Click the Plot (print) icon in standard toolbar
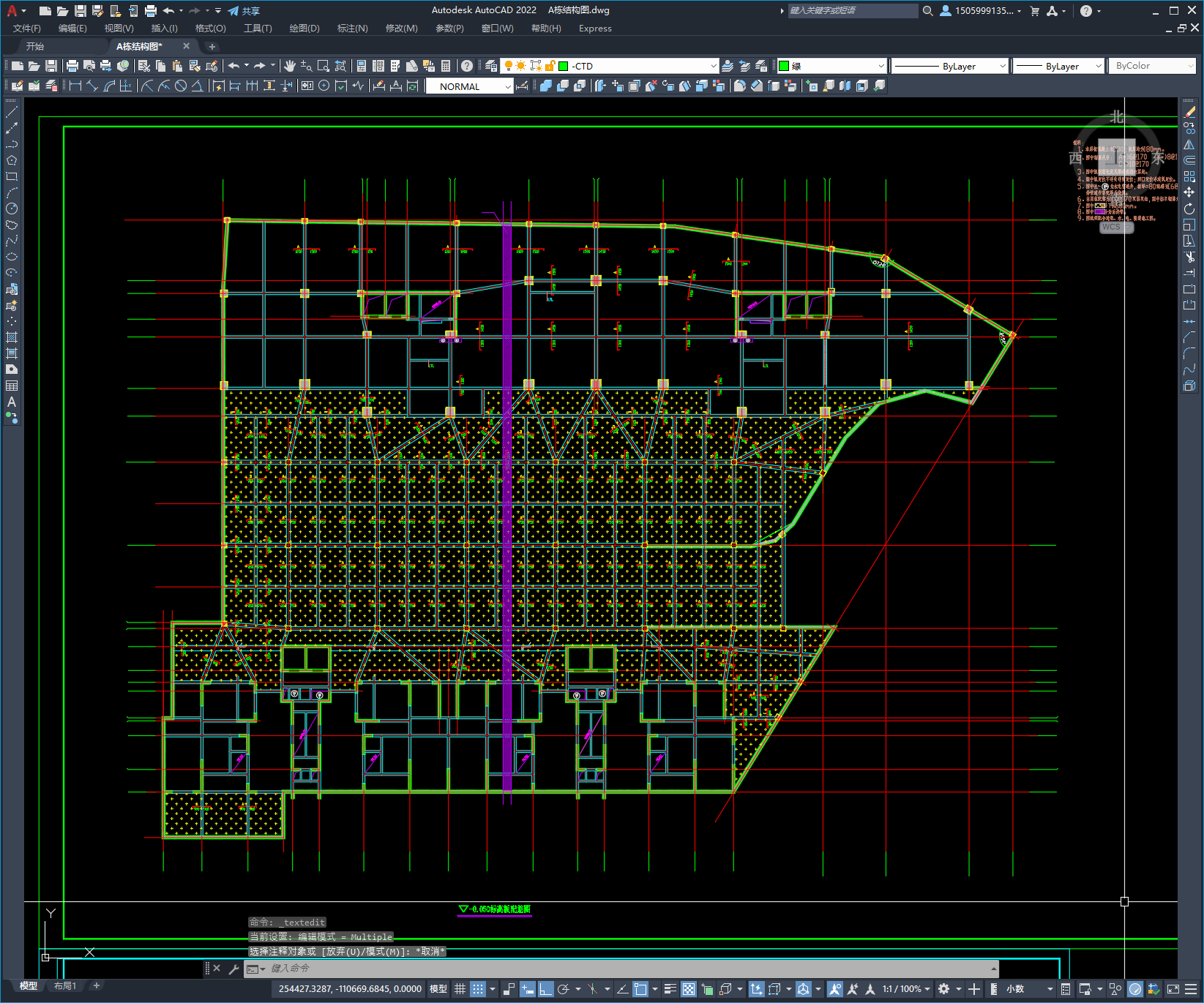 tap(72, 66)
